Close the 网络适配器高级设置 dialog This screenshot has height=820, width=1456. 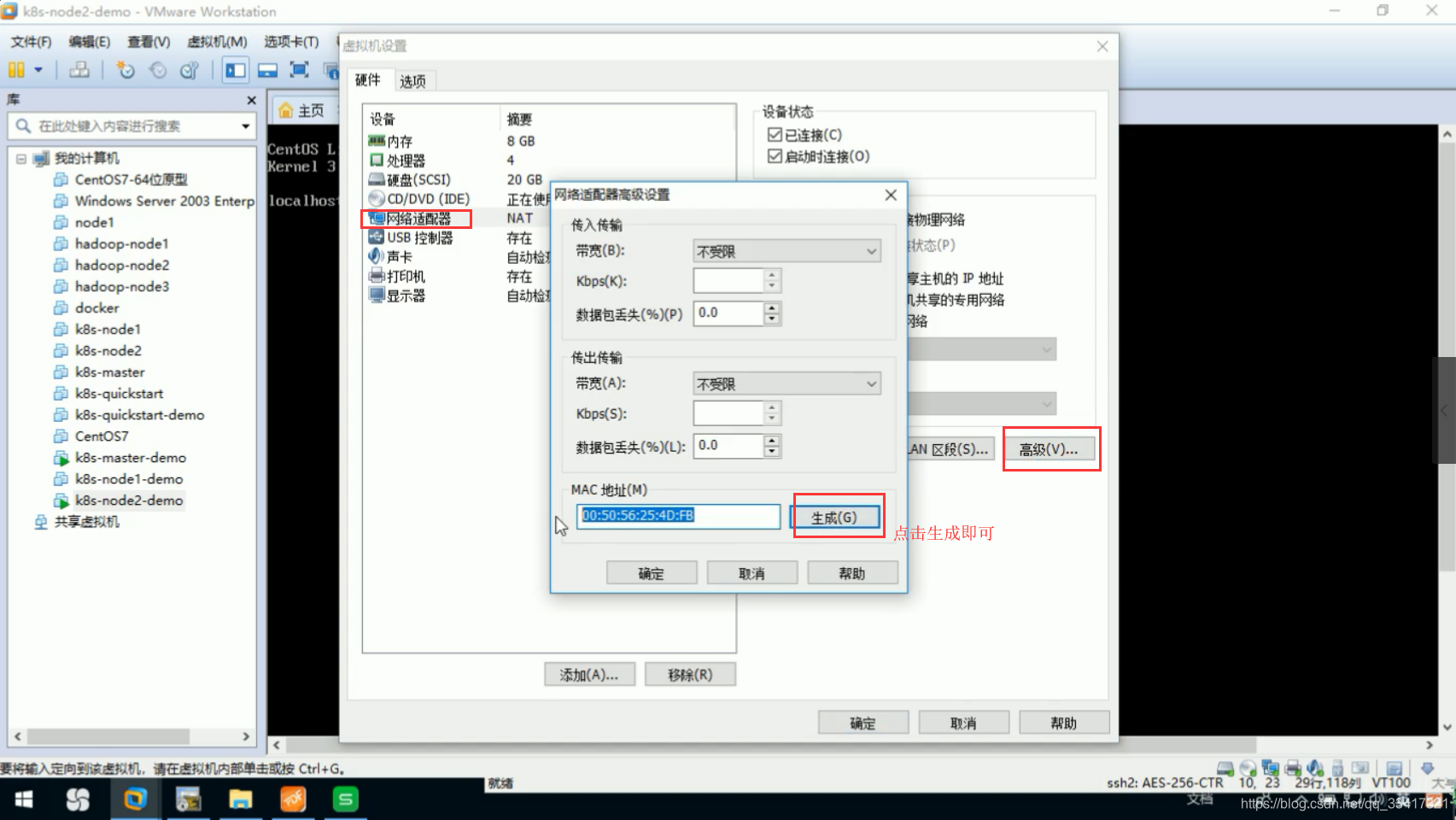[x=891, y=195]
